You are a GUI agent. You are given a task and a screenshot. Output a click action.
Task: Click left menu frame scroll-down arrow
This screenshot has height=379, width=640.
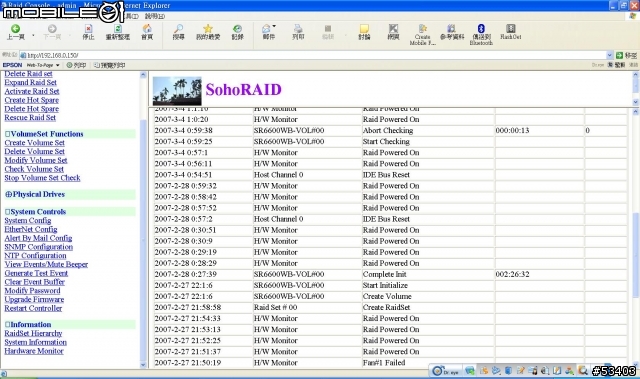[x=143, y=365]
